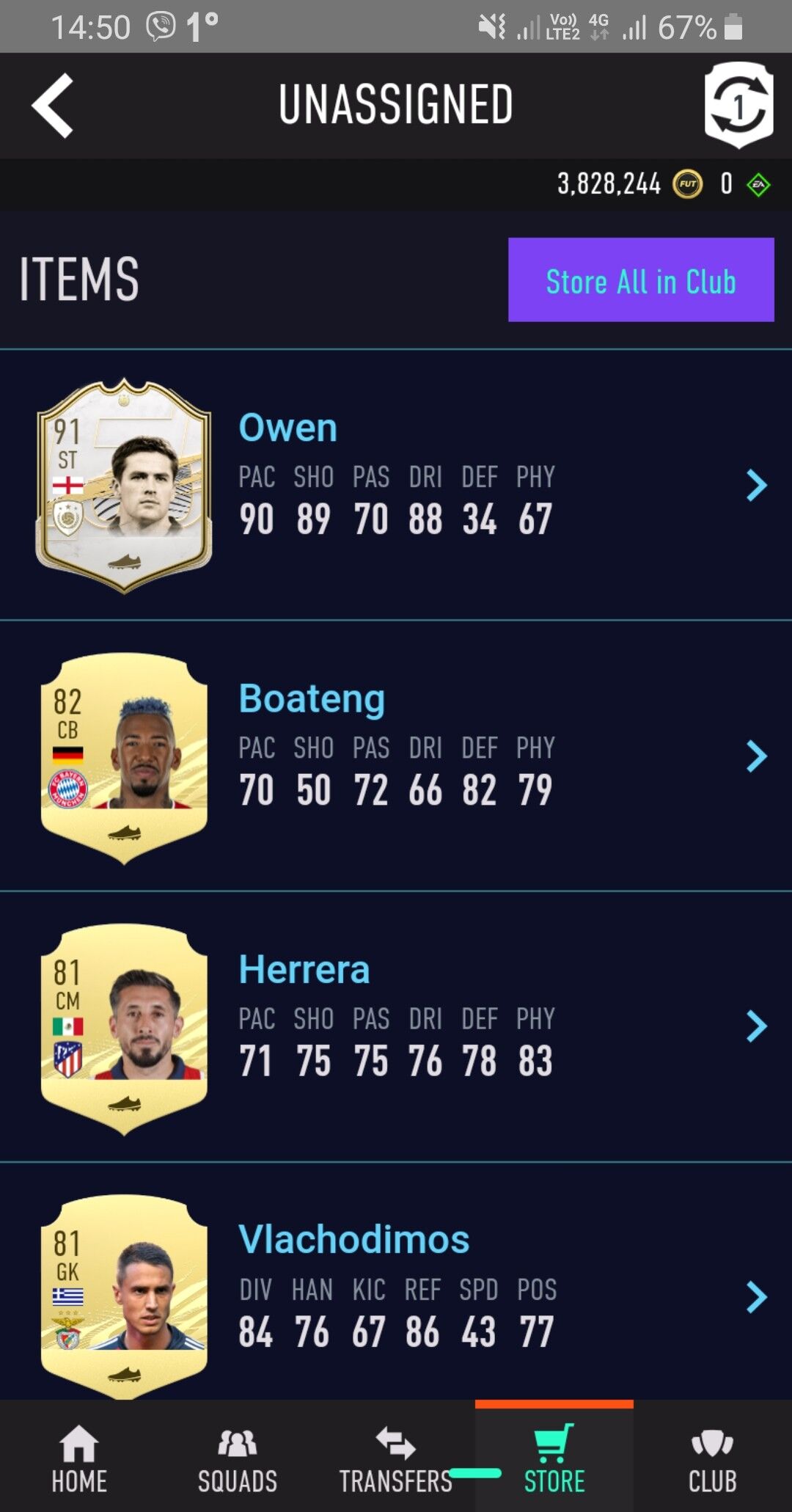Tap the FUT coins icon

click(688, 183)
